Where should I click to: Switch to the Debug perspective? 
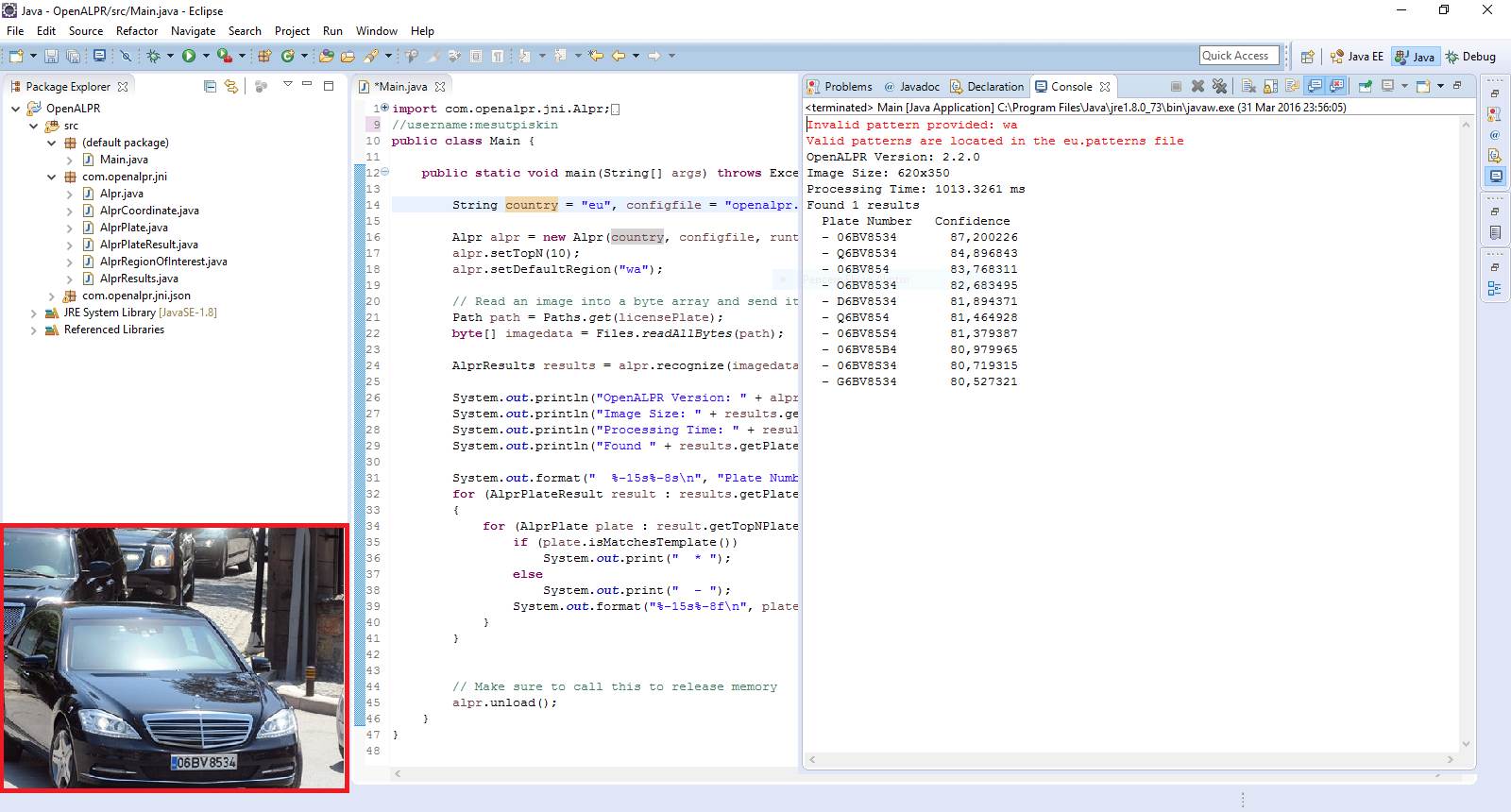[1470, 57]
